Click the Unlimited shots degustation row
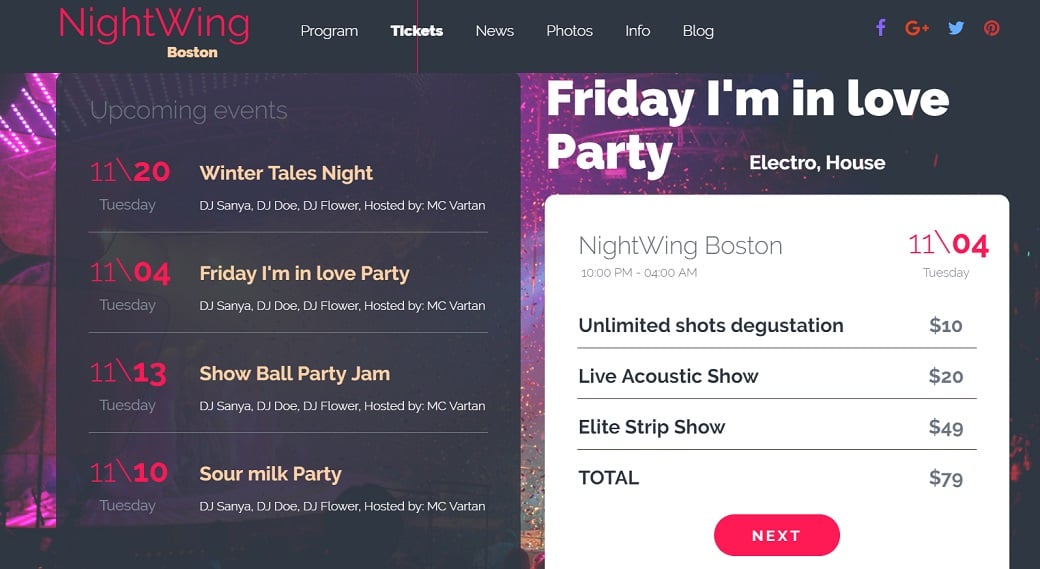Image resolution: width=1040 pixels, height=569 pixels. click(710, 326)
